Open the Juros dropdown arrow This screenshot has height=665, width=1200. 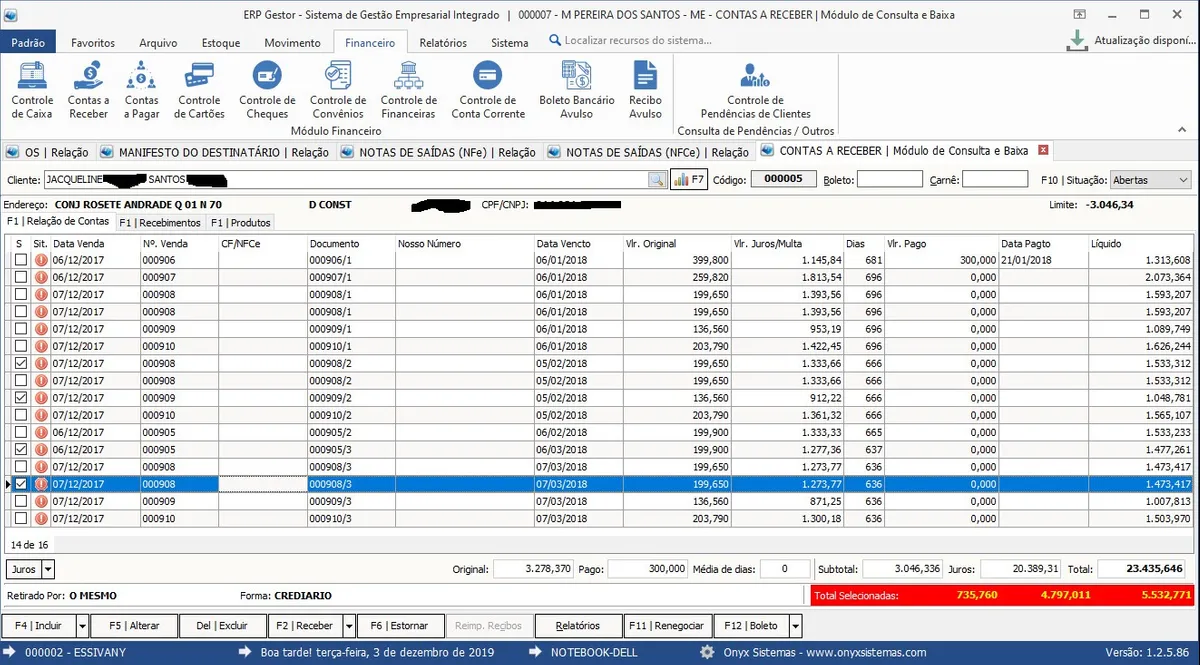[x=48, y=569]
